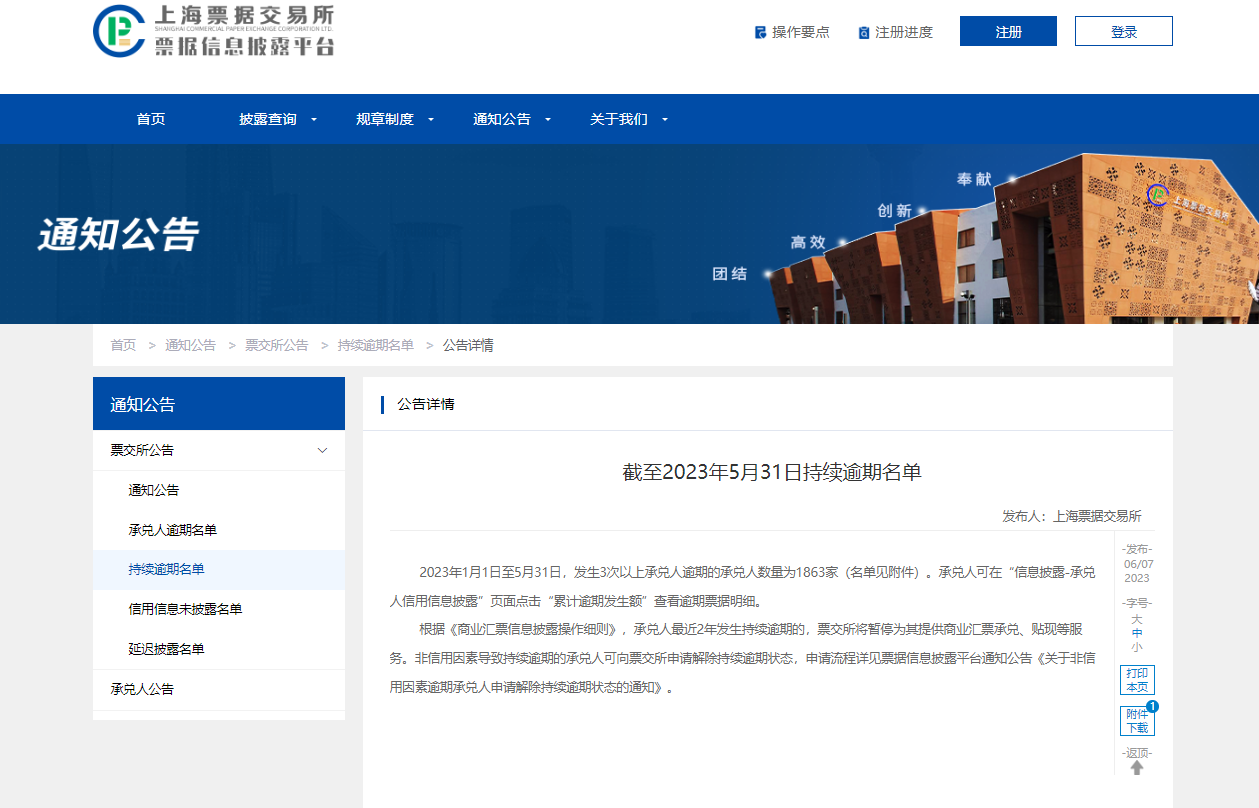The width and height of the screenshot is (1259, 808).
Task: Expand the 规章制度 dropdown arrow
Action: point(431,120)
